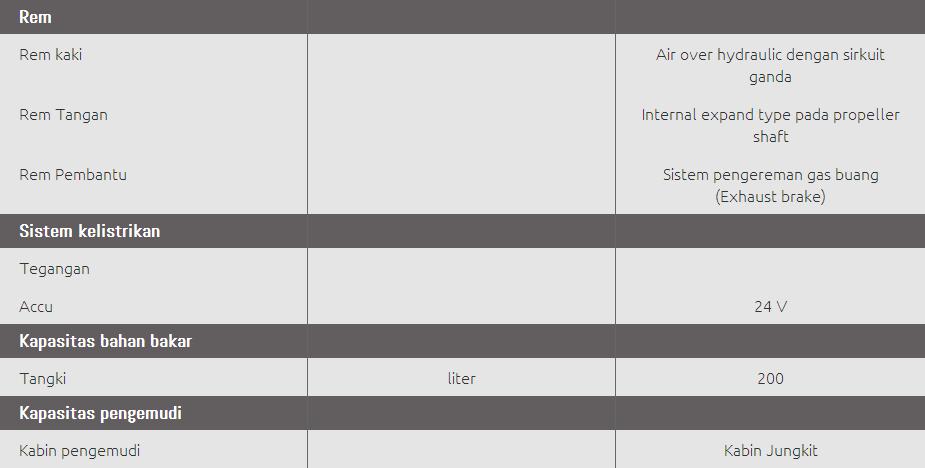925x468 pixels.
Task: Select the 24 V value cell
Action: click(770, 307)
